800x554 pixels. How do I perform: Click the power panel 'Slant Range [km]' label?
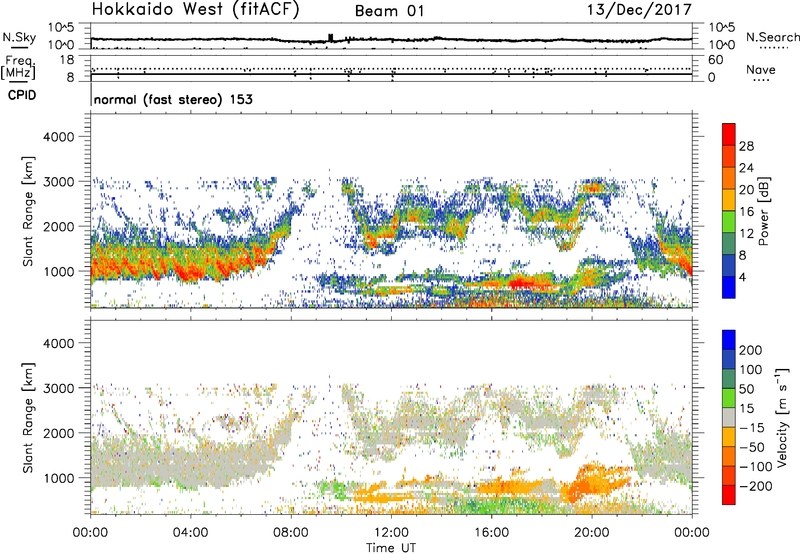coord(28,212)
